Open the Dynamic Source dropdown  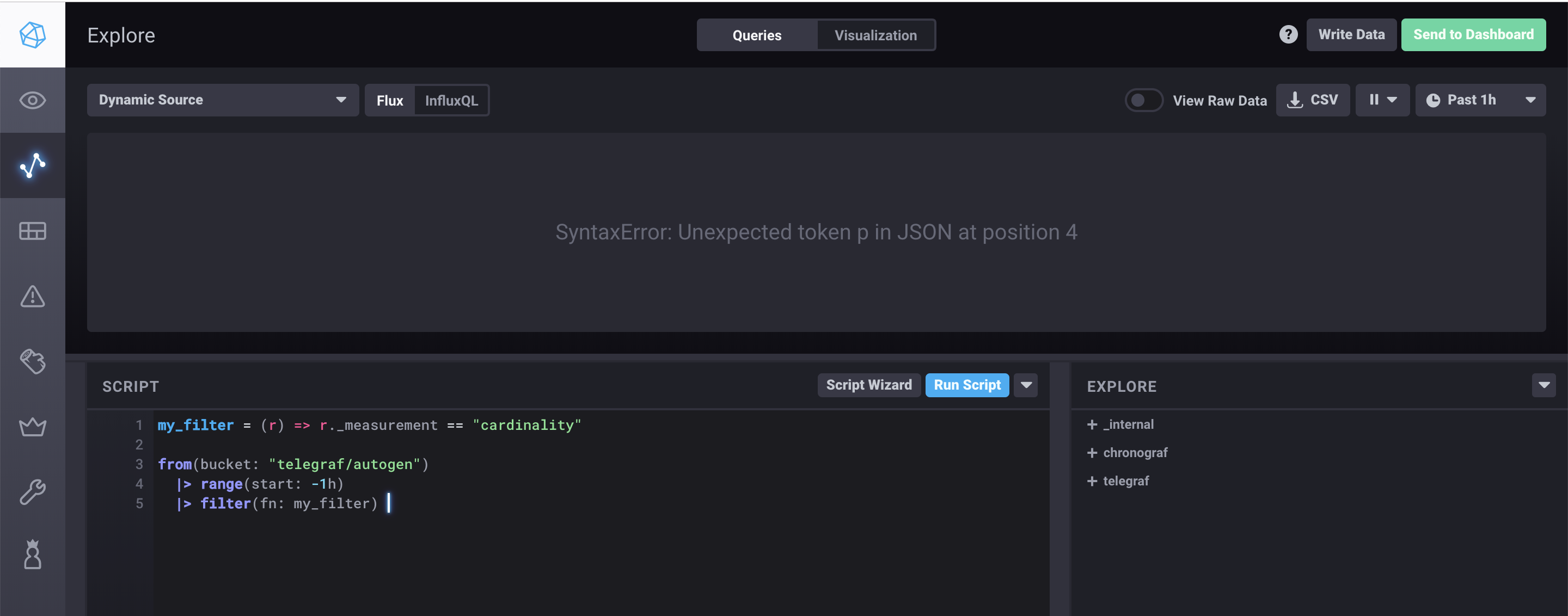point(222,100)
